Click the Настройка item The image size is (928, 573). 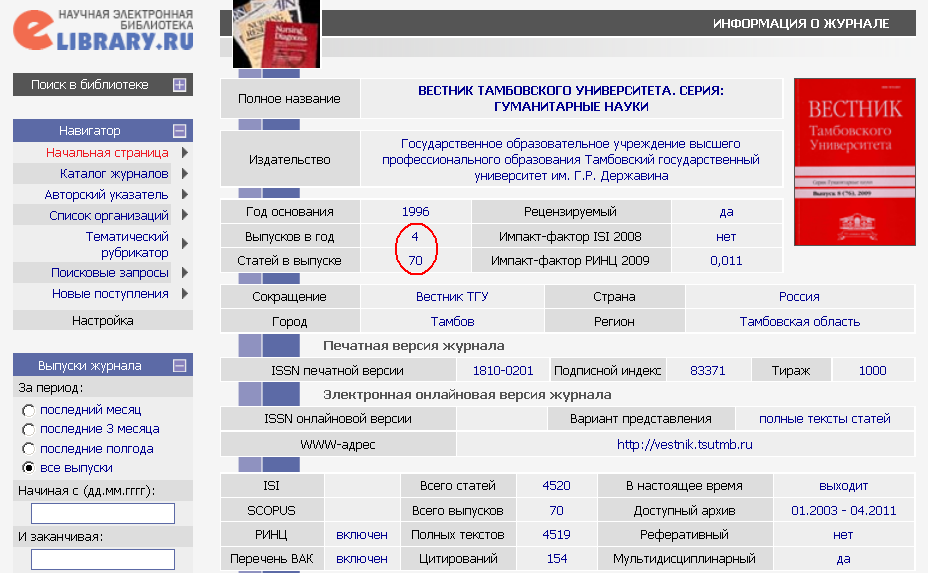coord(103,321)
